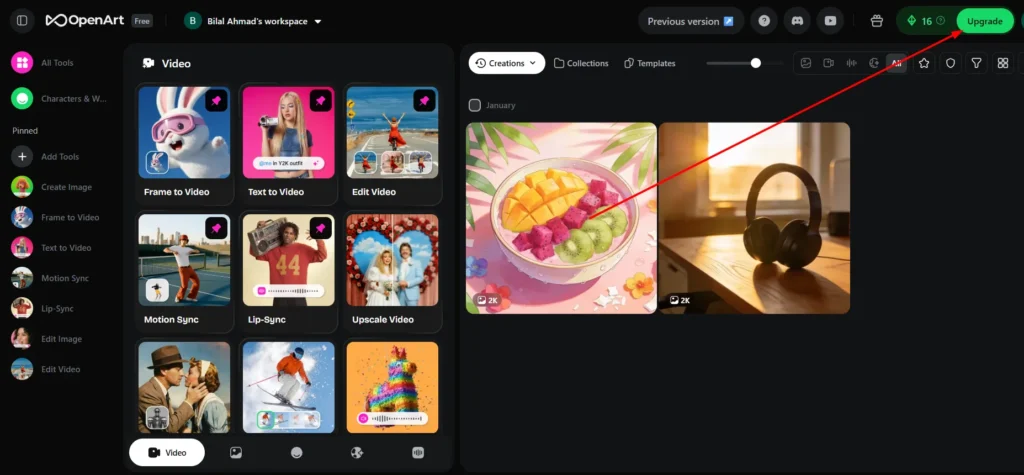
Task: Open the skier tool card
Action: [x=289, y=387]
